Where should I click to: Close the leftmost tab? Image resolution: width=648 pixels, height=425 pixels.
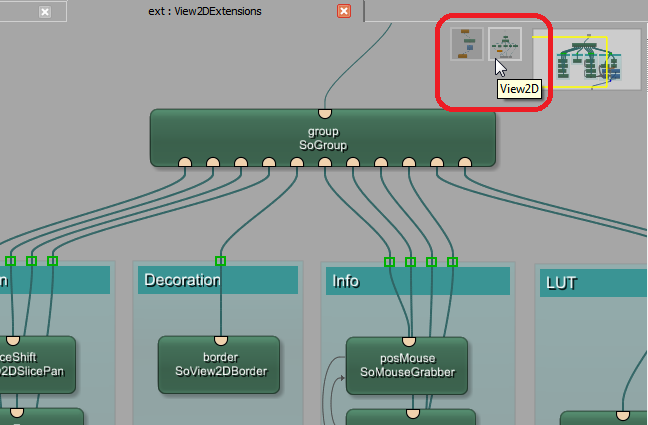tap(45, 12)
